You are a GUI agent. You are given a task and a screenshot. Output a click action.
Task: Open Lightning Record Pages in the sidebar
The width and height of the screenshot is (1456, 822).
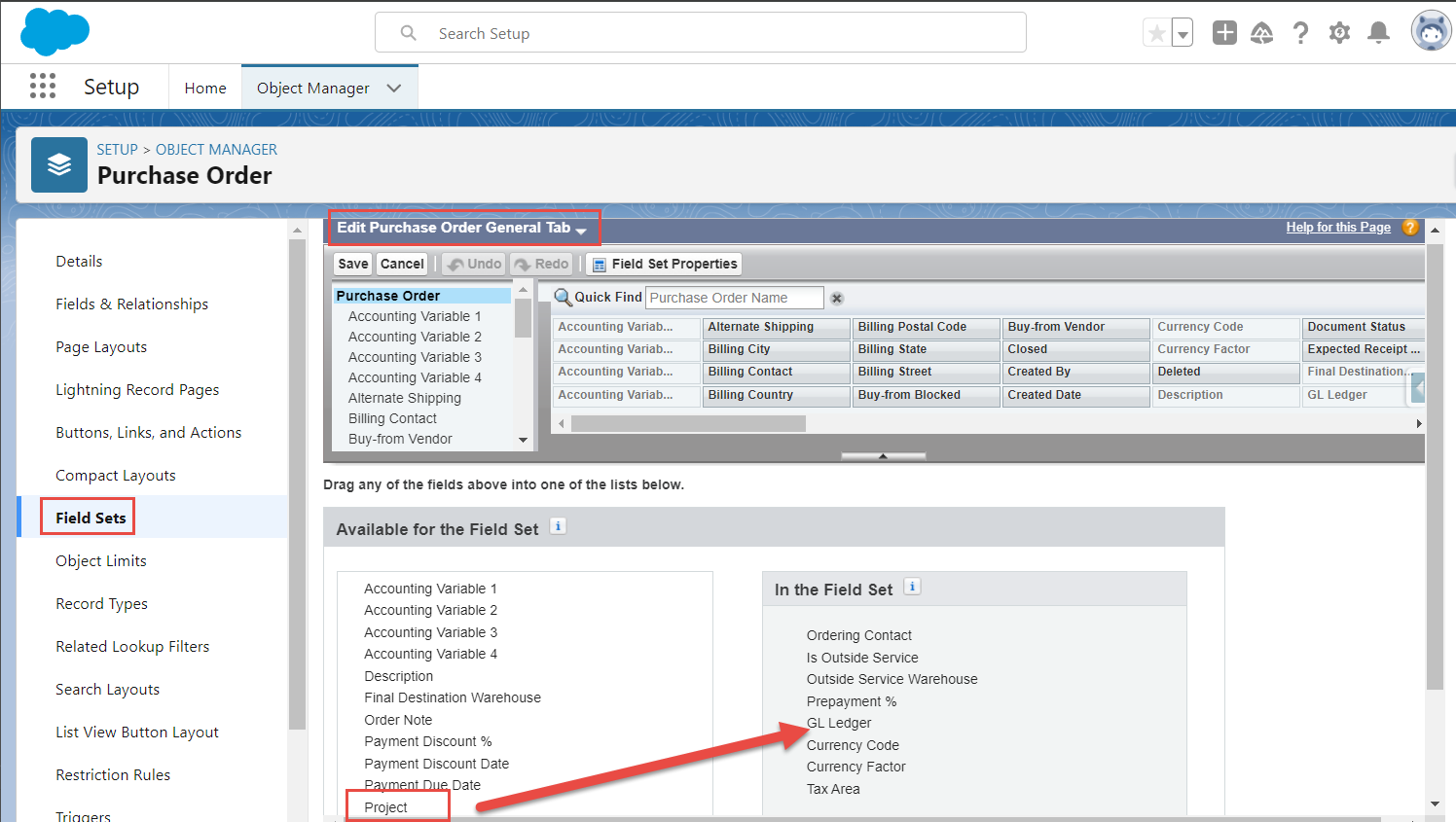(x=137, y=389)
